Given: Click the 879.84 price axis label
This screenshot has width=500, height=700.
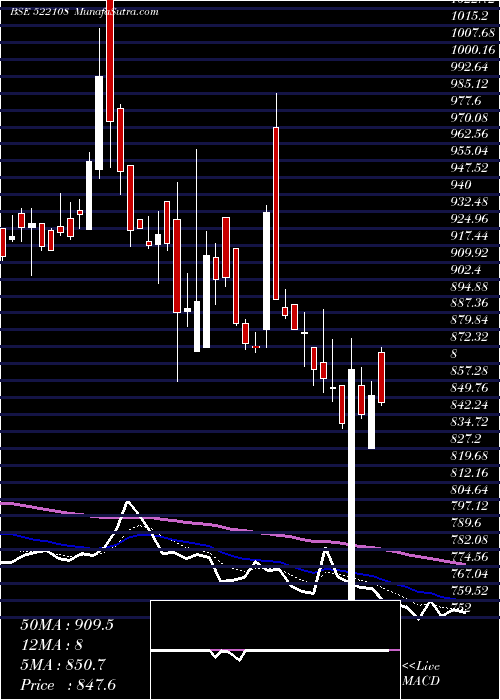Looking at the screenshot, I should (x=471, y=320).
